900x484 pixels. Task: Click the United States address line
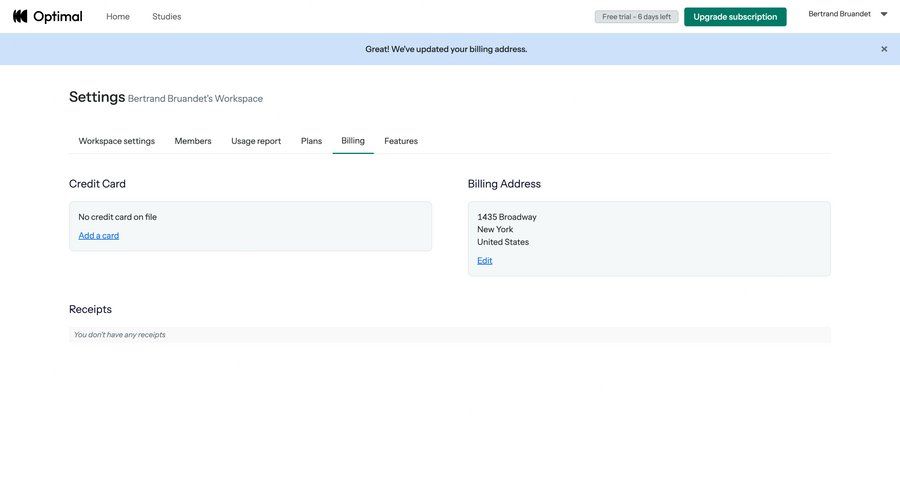[503, 242]
